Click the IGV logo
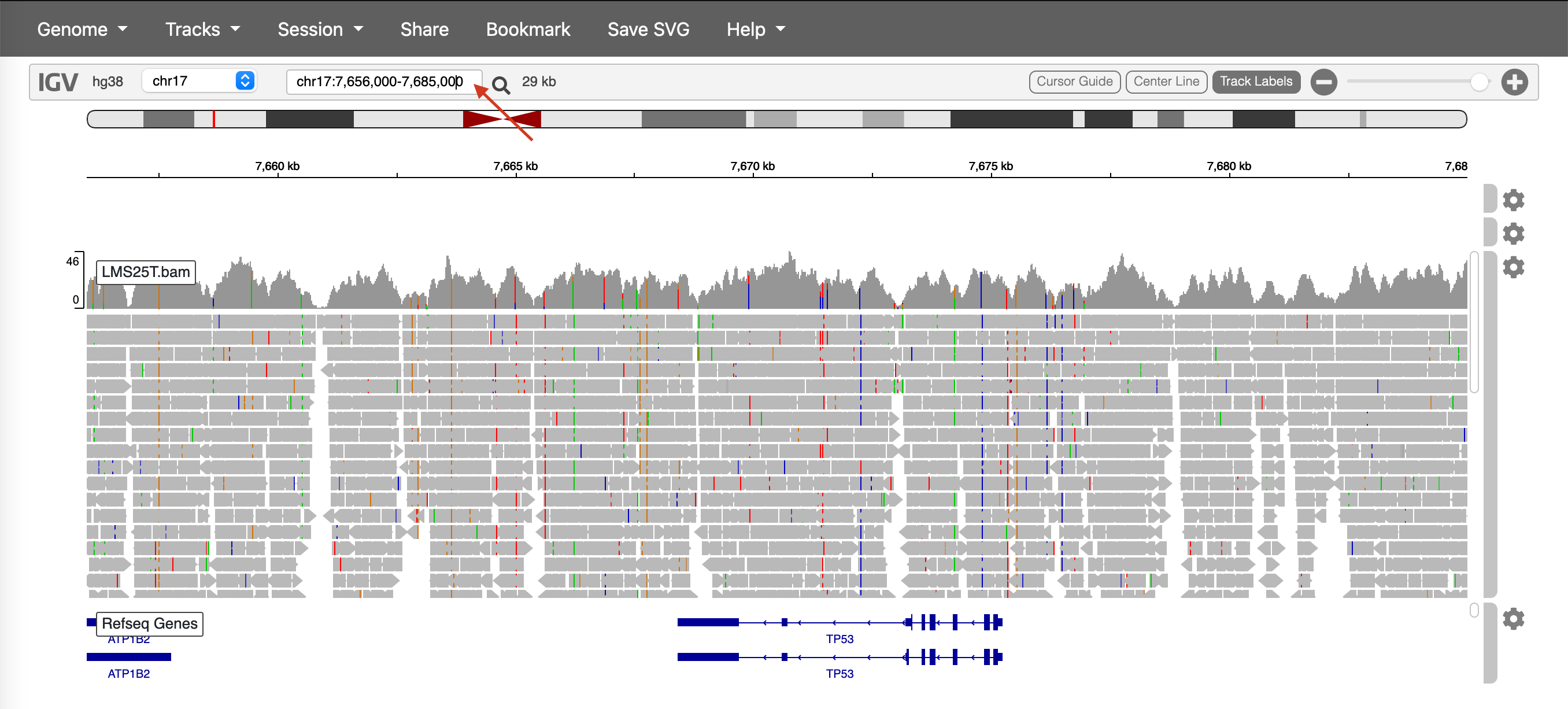 click(x=58, y=82)
